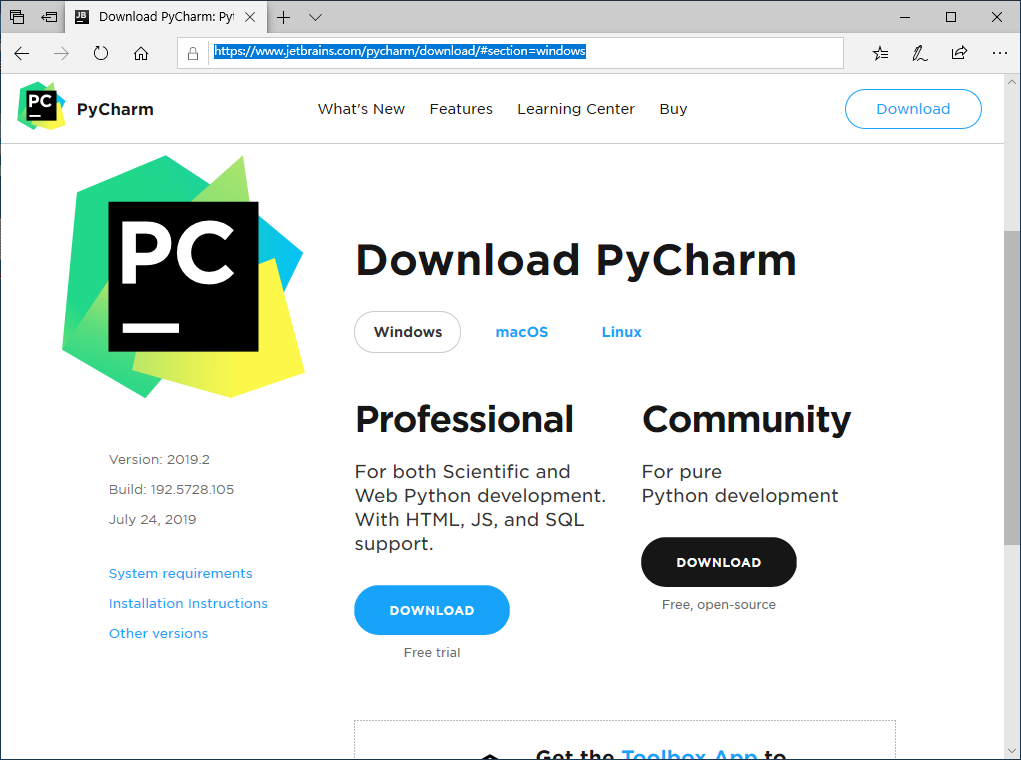Open the Learning Center menu item
This screenshot has width=1021, height=760.
click(576, 109)
